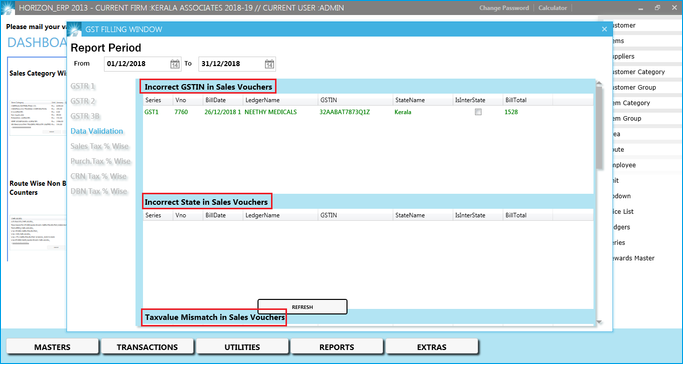
Task: Open the Data Validation section
Action: (97, 131)
